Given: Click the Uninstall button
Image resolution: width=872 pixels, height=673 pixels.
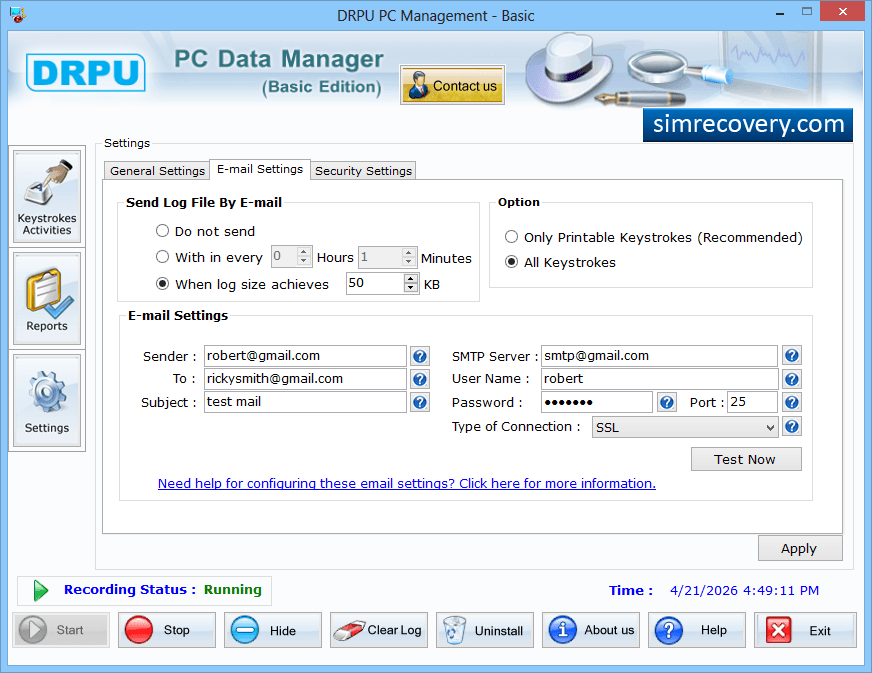Looking at the screenshot, I should tap(485, 630).
